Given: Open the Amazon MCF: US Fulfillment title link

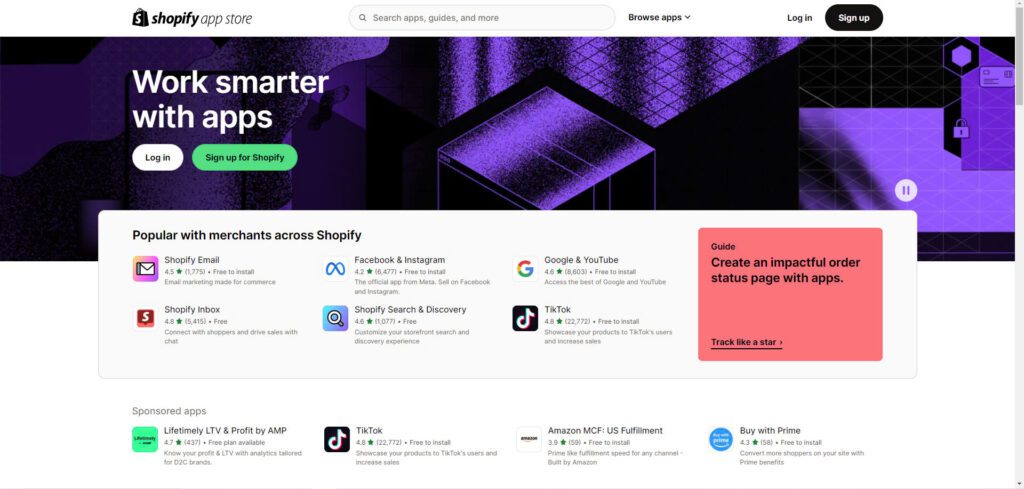Looking at the screenshot, I should (605, 430).
